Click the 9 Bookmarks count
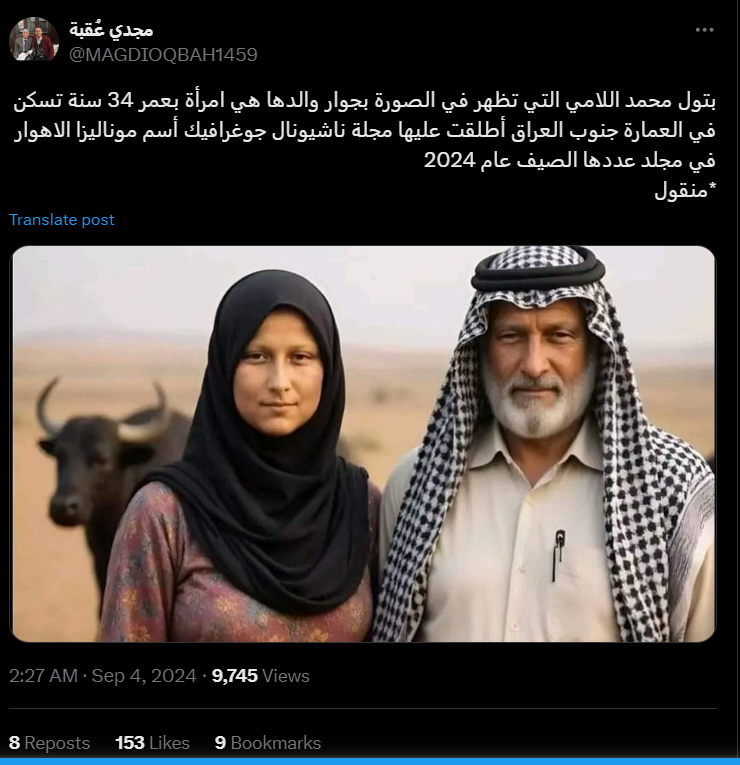The width and height of the screenshot is (740, 765). point(268,743)
